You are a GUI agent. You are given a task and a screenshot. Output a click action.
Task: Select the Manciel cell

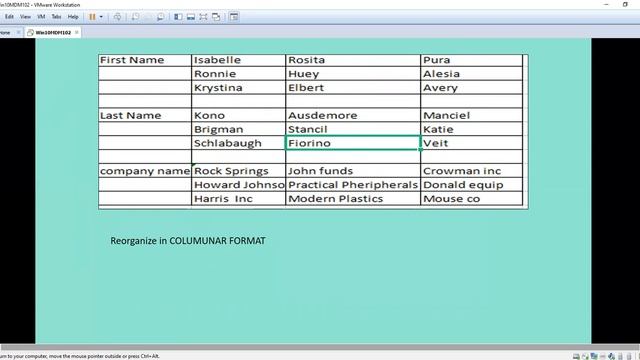click(x=471, y=116)
